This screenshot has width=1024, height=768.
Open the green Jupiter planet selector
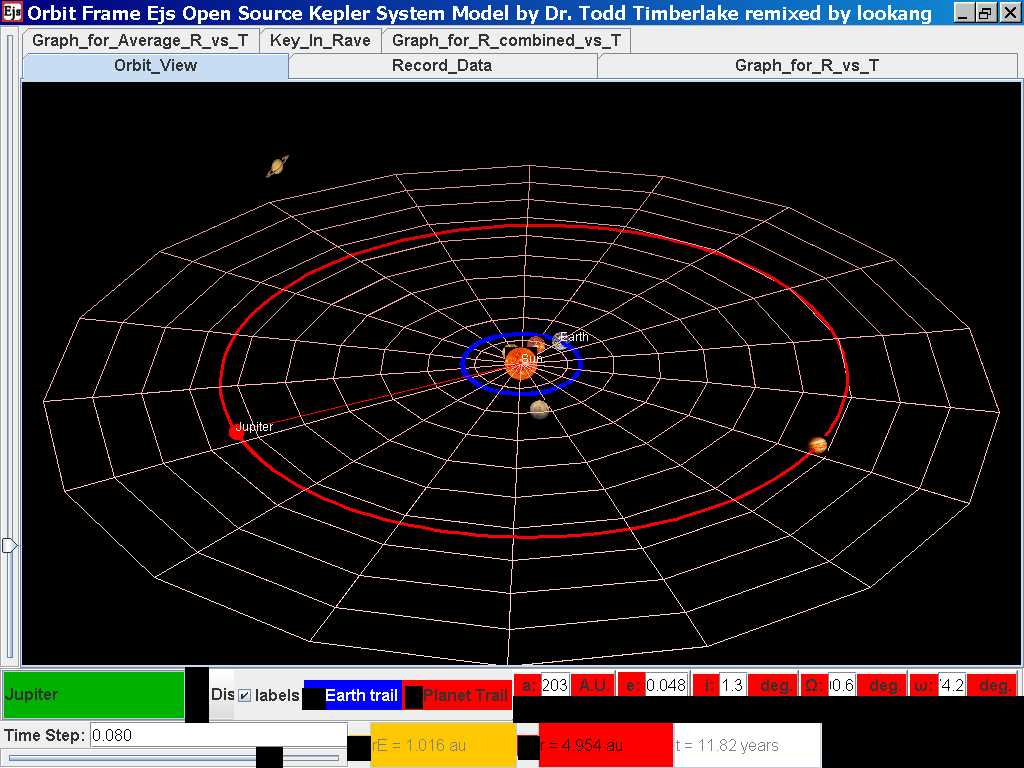93,694
